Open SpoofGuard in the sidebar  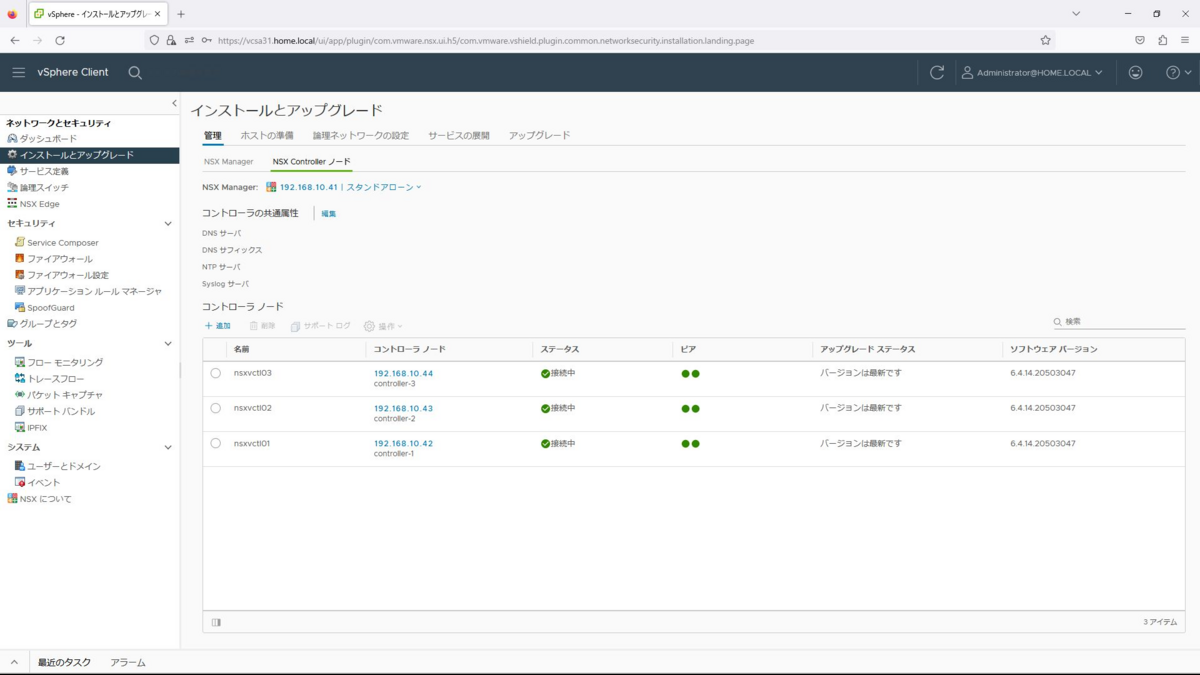tap(50, 307)
